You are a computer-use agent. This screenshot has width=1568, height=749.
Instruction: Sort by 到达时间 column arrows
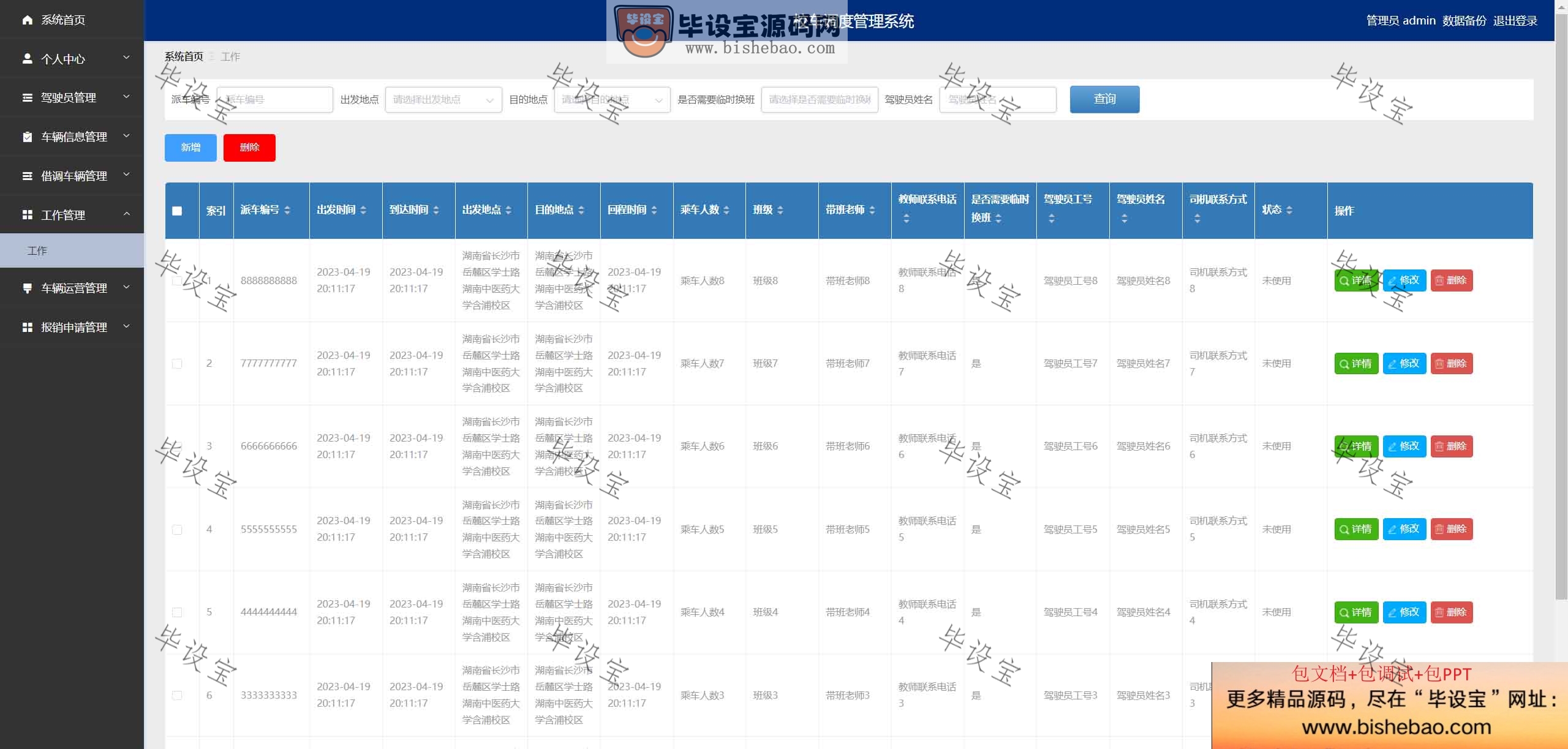click(436, 210)
